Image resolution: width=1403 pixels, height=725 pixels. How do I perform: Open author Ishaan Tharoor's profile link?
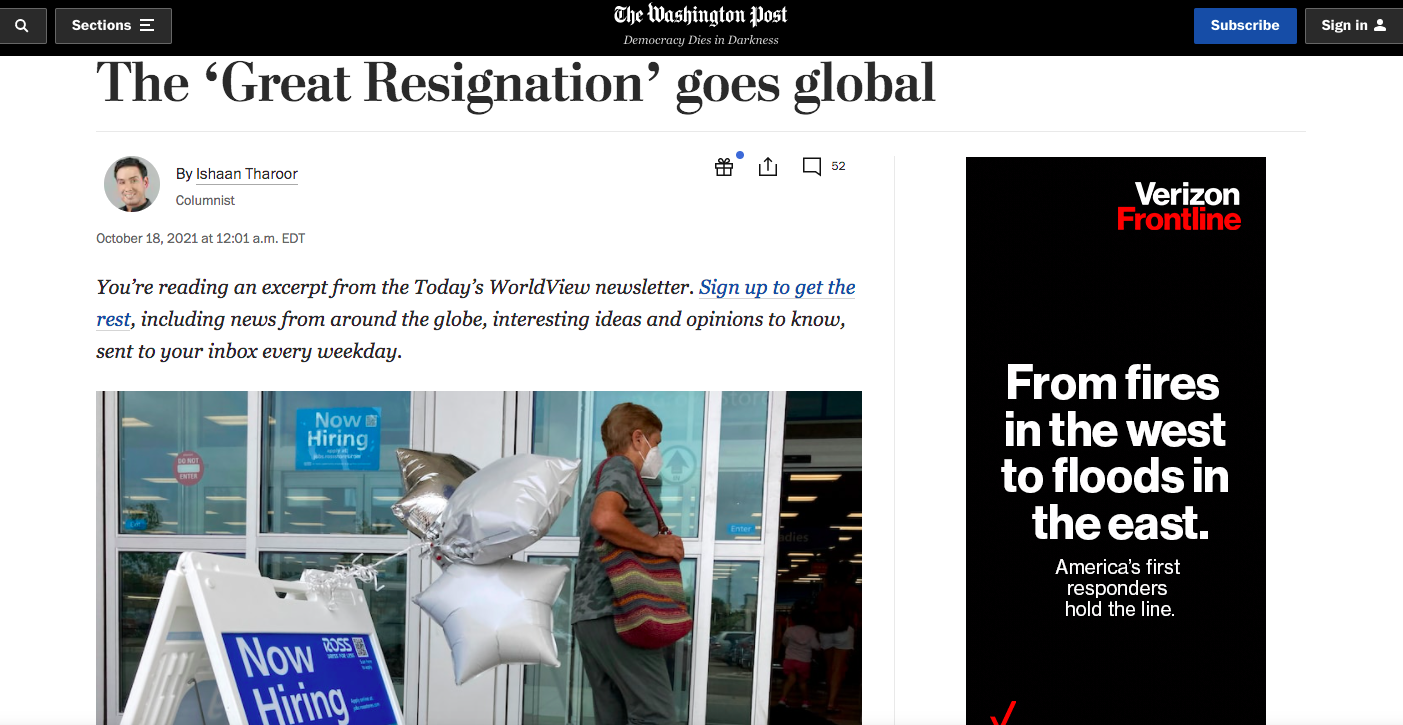(247, 174)
